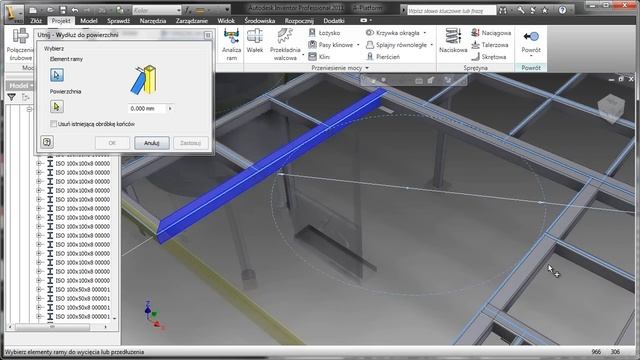Click the keyword search input field

451,10
